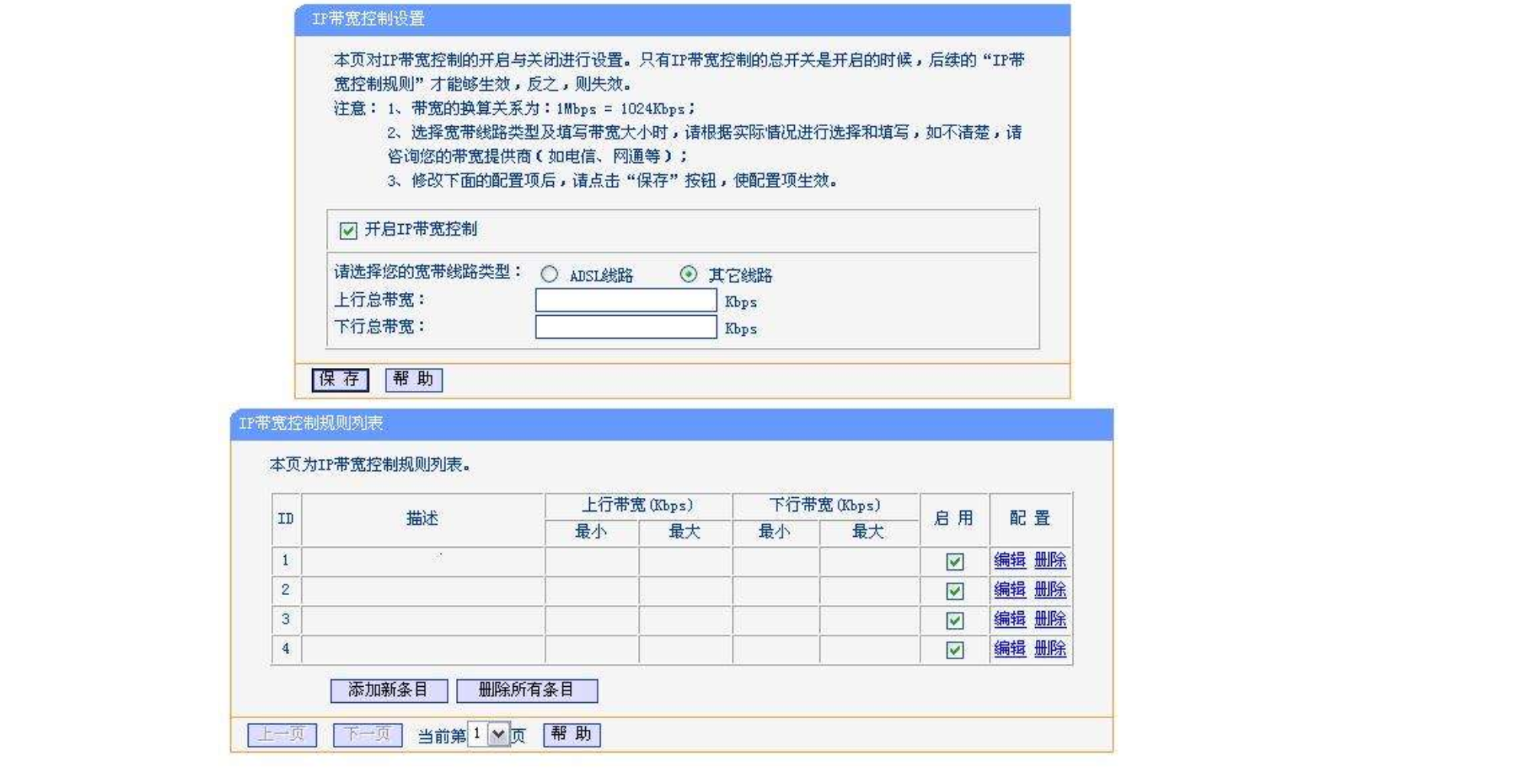Viewport: 1514px width, 784px height.
Task: Click the 添加新条目 button
Action: pyautogui.click(x=389, y=690)
